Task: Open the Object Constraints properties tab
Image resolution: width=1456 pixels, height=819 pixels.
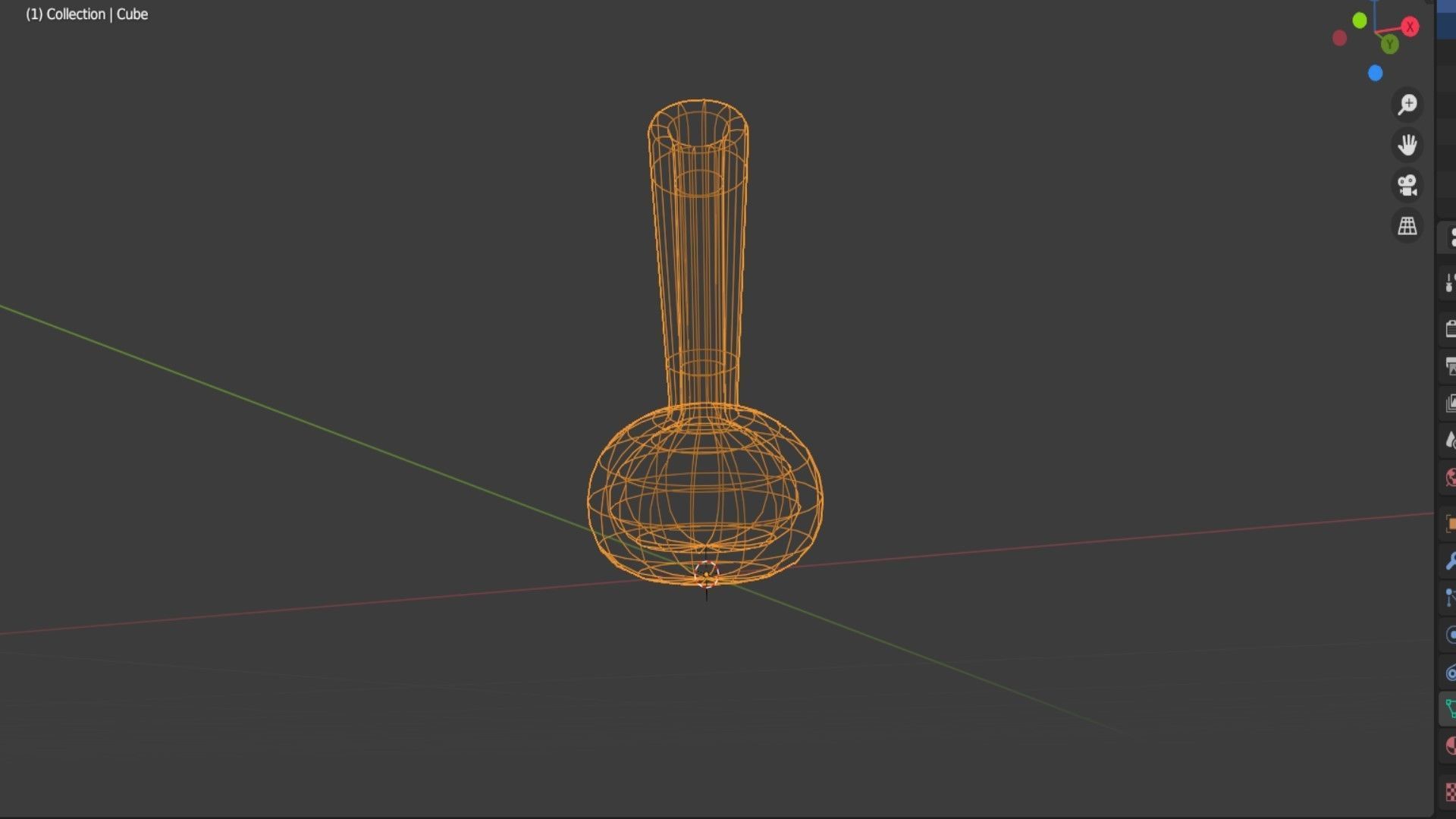Action: click(x=1449, y=673)
